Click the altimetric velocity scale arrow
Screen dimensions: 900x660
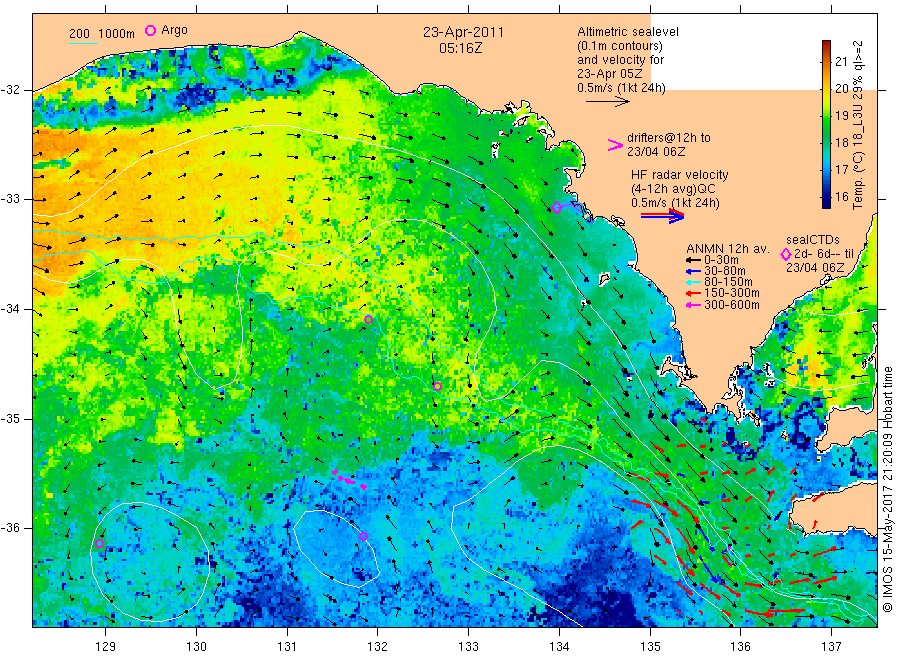pos(607,102)
